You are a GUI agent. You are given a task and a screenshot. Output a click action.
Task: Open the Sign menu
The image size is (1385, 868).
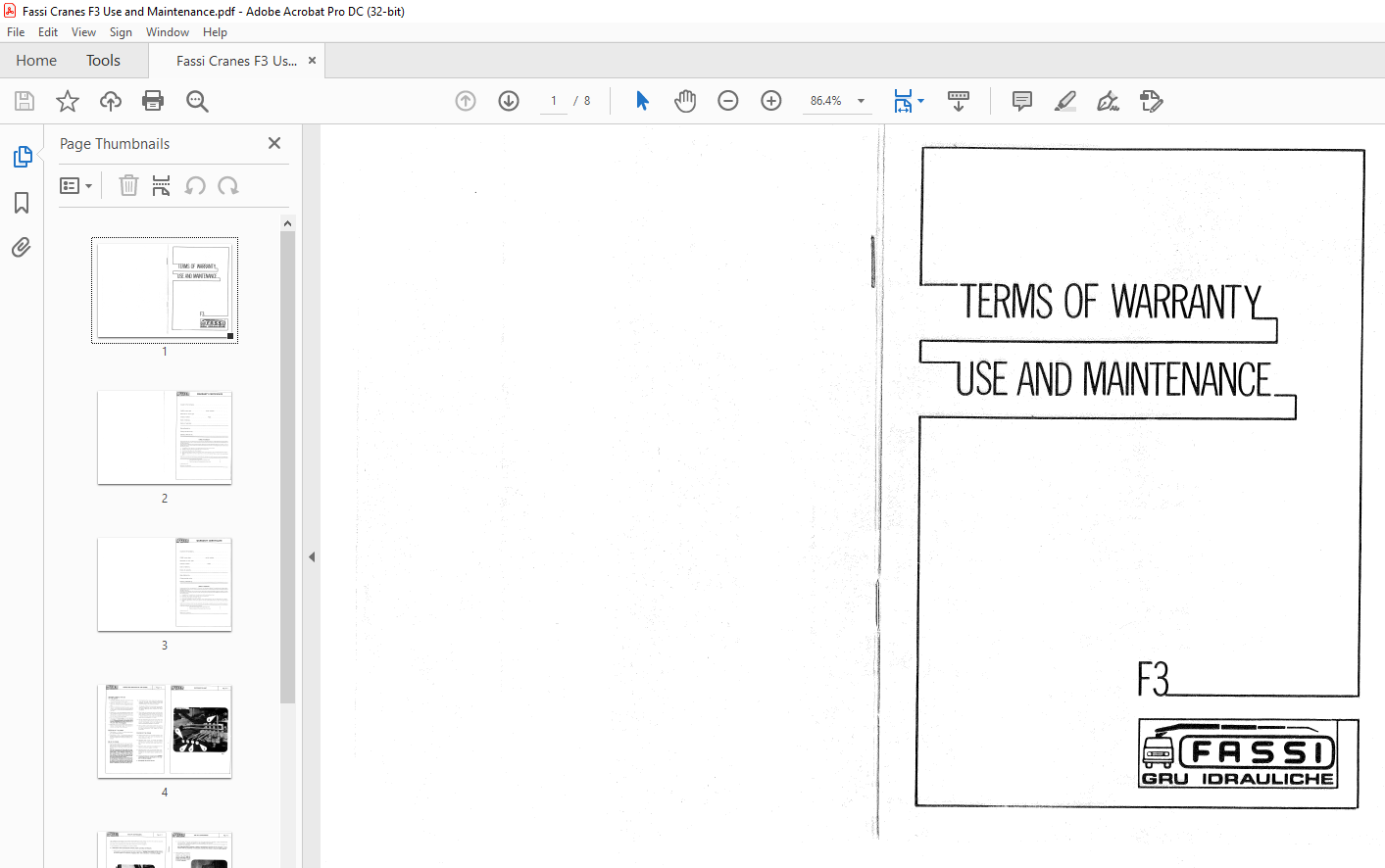pyautogui.click(x=121, y=32)
